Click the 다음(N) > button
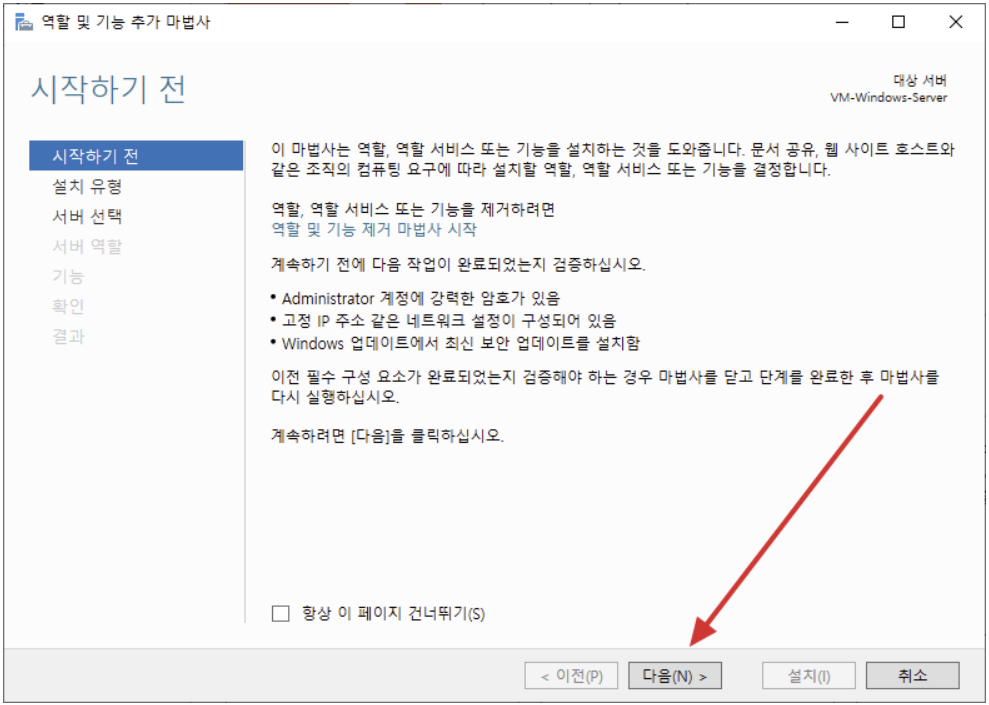989x705 pixels. (675, 676)
